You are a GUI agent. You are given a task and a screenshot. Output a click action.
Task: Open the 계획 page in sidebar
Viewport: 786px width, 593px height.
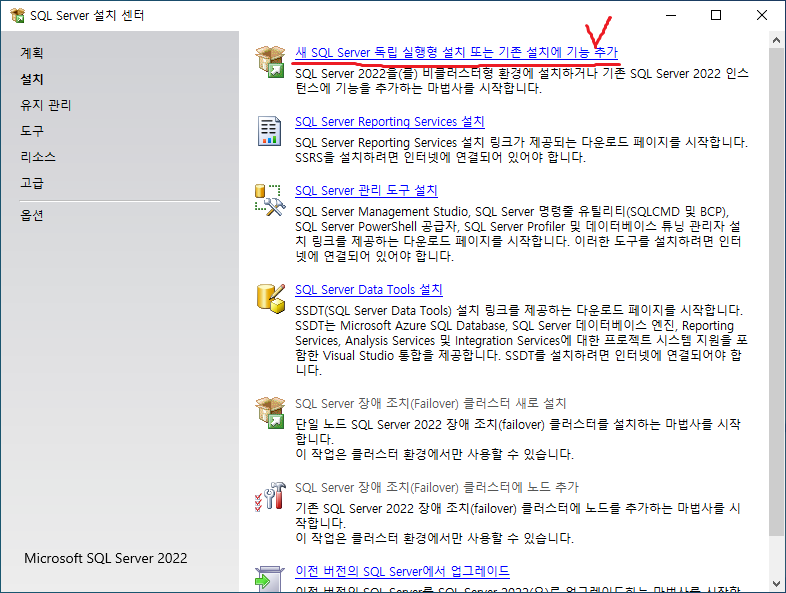click(x=32, y=53)
